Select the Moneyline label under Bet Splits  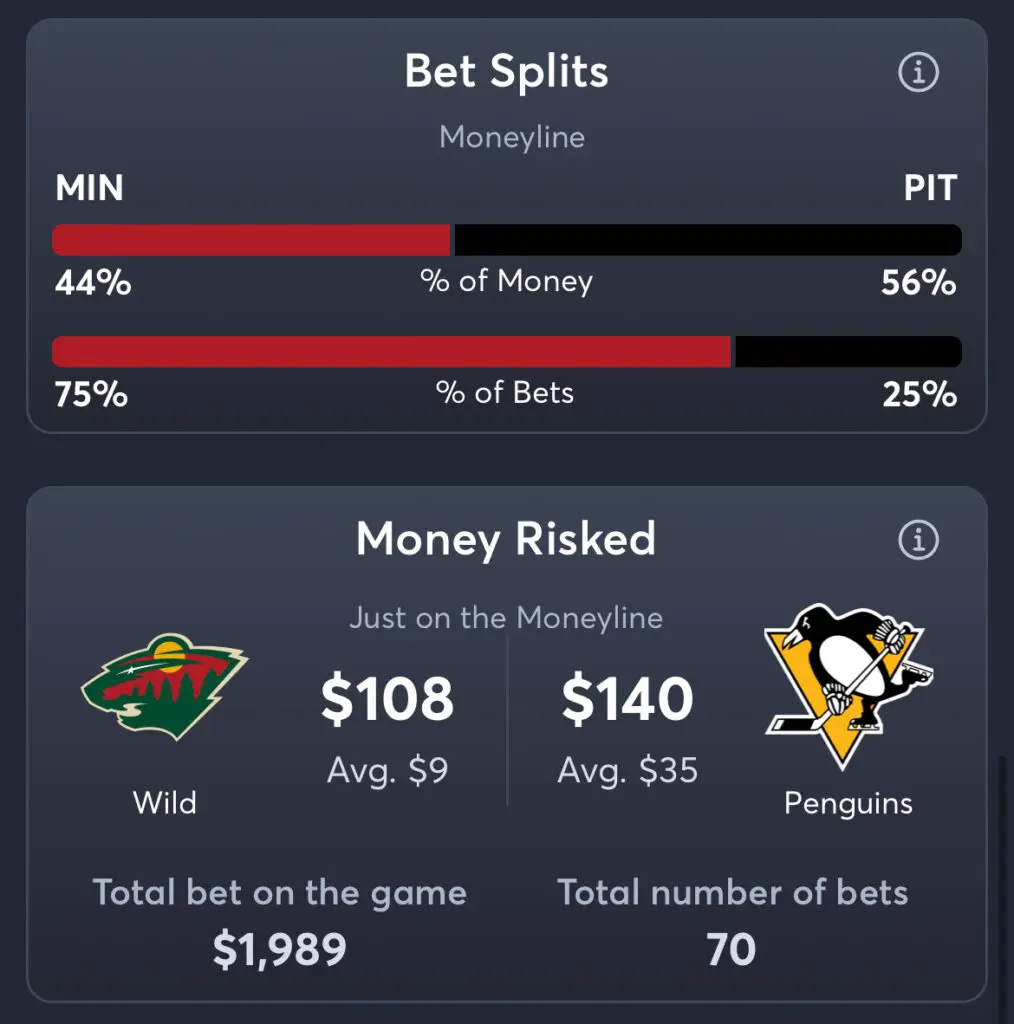coord(512,138)
